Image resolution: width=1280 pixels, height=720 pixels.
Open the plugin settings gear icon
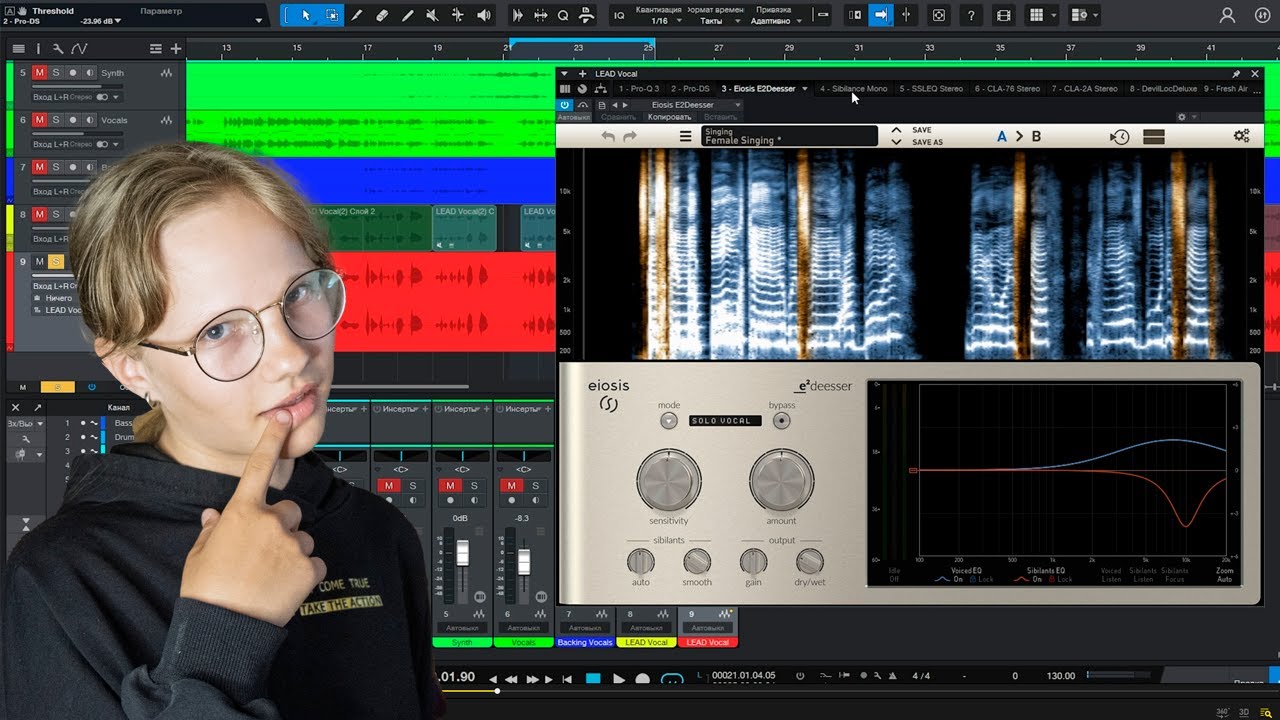tap(1241, 136)
